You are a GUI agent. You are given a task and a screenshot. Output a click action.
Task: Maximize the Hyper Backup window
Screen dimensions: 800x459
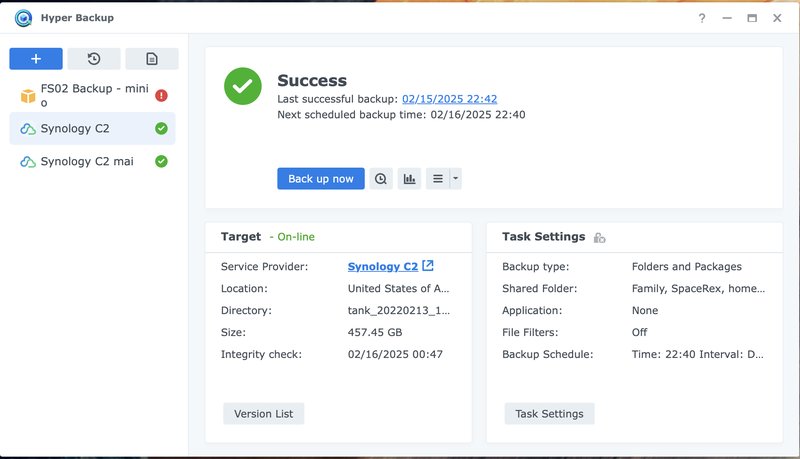(752, 18)
